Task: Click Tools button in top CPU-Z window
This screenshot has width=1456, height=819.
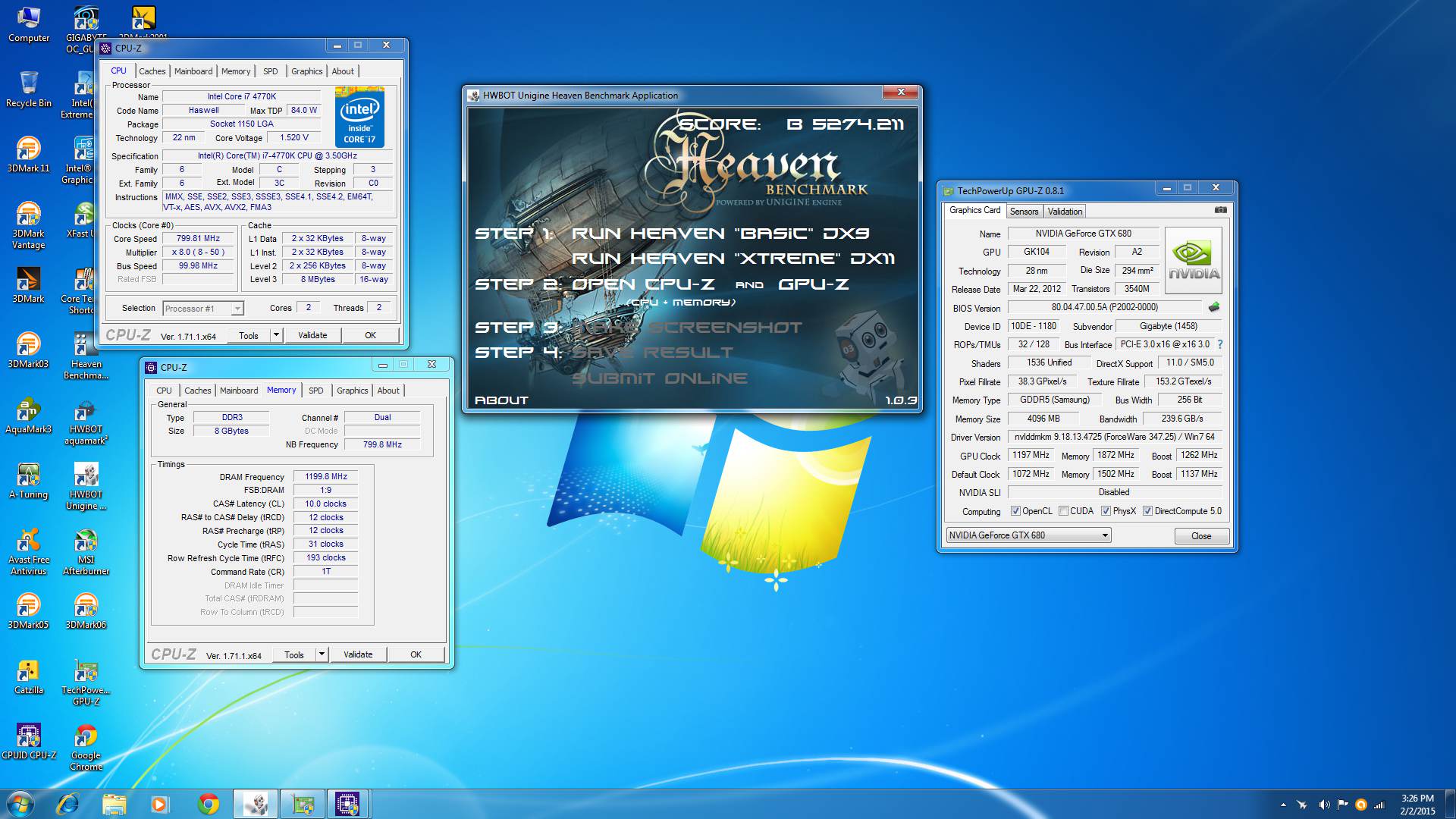Action: [x=249, y=335]
